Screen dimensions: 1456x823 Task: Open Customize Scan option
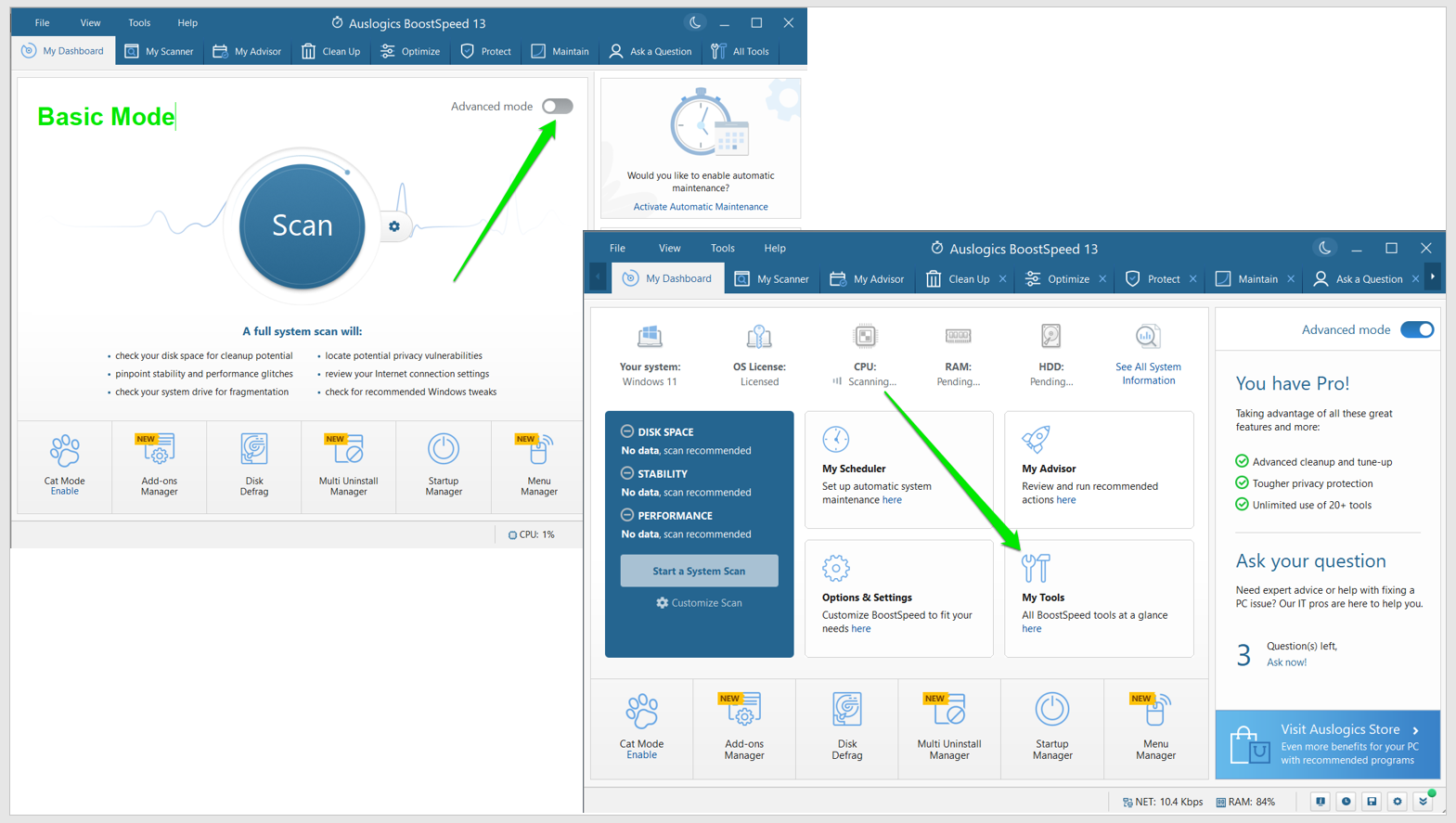pos(699,603)
